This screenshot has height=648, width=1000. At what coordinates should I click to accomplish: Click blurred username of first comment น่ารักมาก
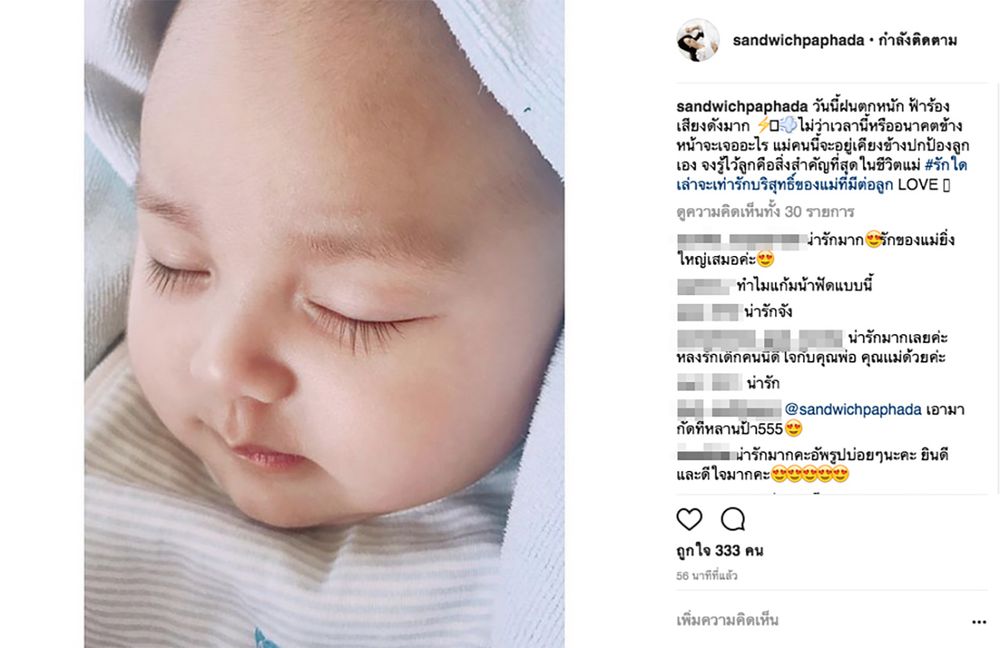tap(742, 241)
